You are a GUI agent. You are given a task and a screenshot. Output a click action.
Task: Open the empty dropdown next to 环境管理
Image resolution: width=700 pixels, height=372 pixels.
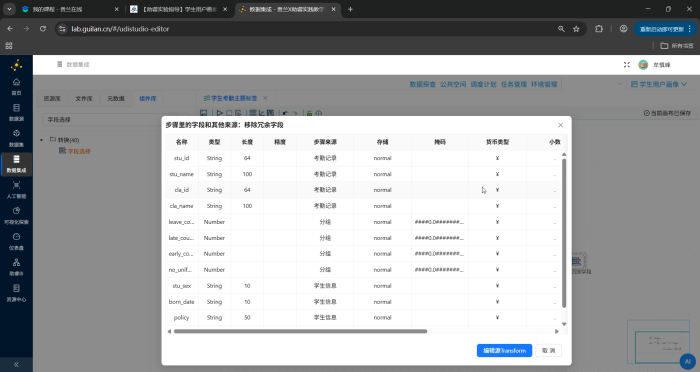pos(593,84)
